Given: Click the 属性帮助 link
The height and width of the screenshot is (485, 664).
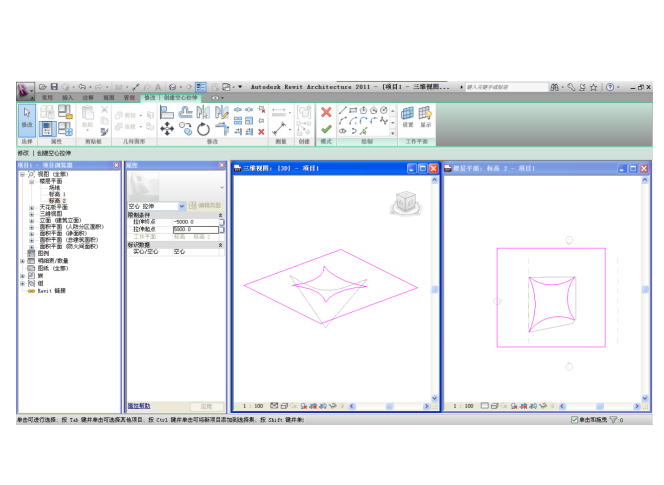Looking at the screenshot, I should click(x=139, y=406).
